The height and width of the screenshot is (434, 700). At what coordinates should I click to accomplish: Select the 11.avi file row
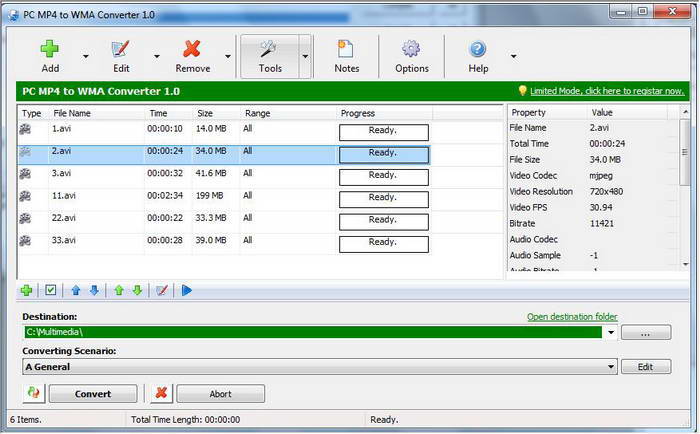(223, 199)
